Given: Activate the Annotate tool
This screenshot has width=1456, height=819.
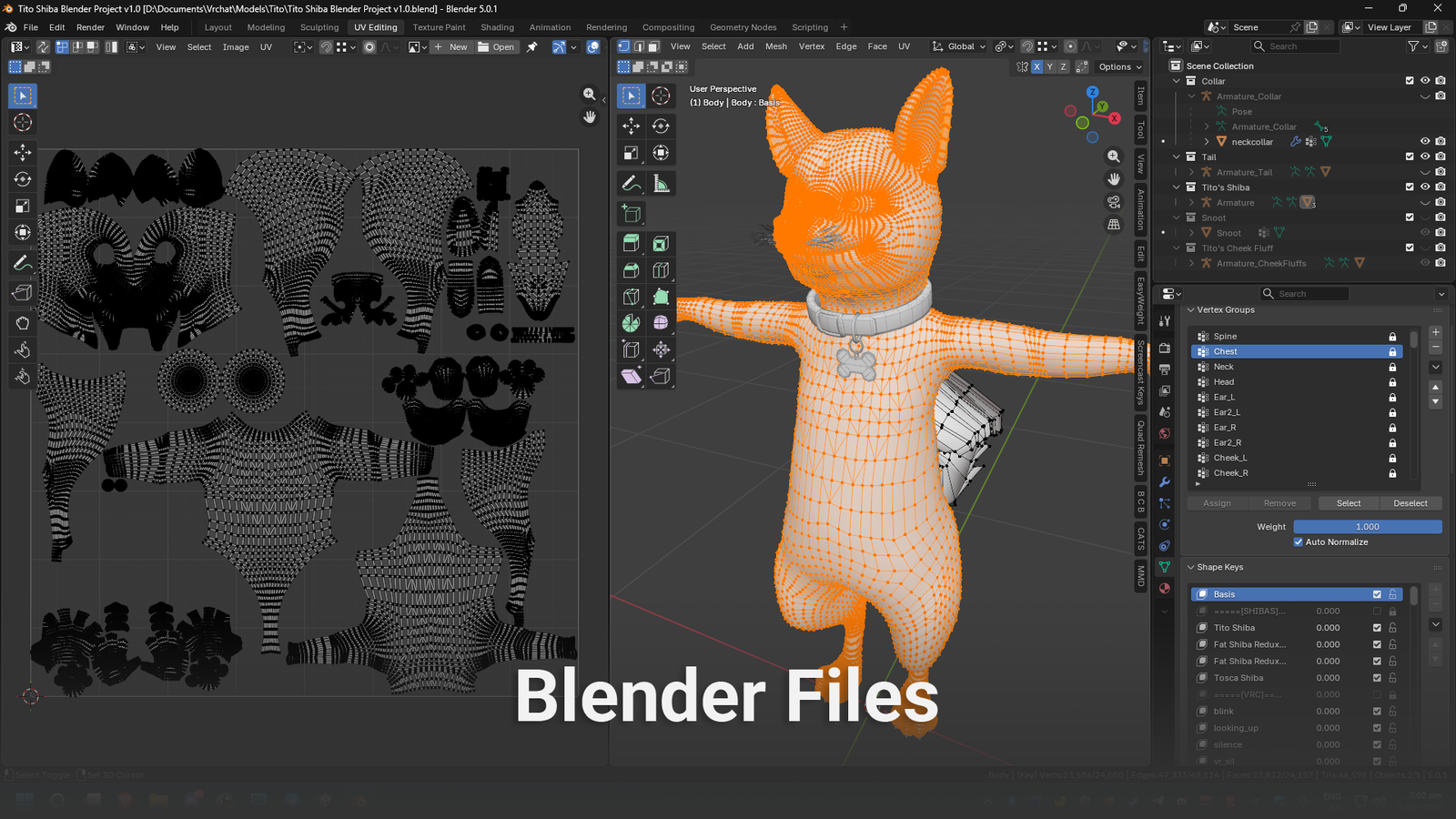Looking at the screenshot, I should pyautogui.click(x=631, y=182).
